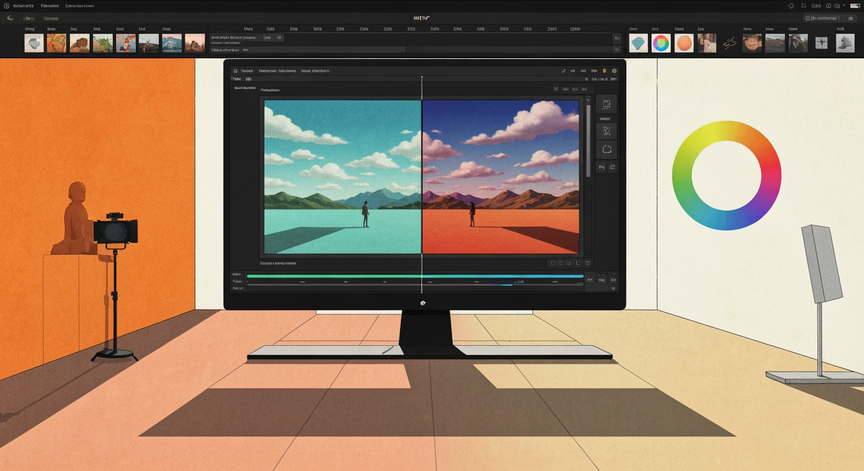The image size is (864, 471).
Task: Click the green-blue timeline track in monitor window
Action: click(415, 276)
